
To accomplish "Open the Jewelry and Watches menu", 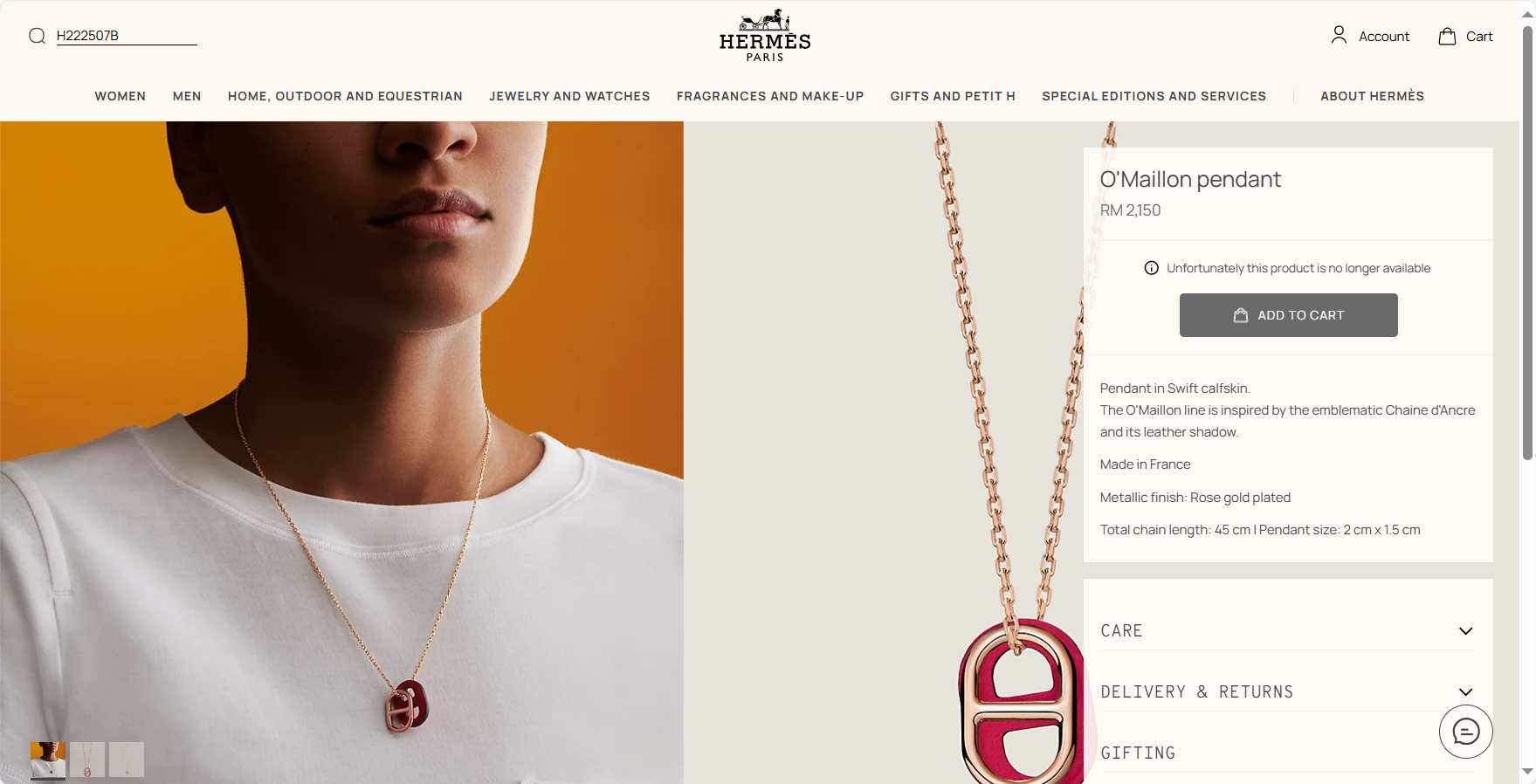I will point(569,96).
